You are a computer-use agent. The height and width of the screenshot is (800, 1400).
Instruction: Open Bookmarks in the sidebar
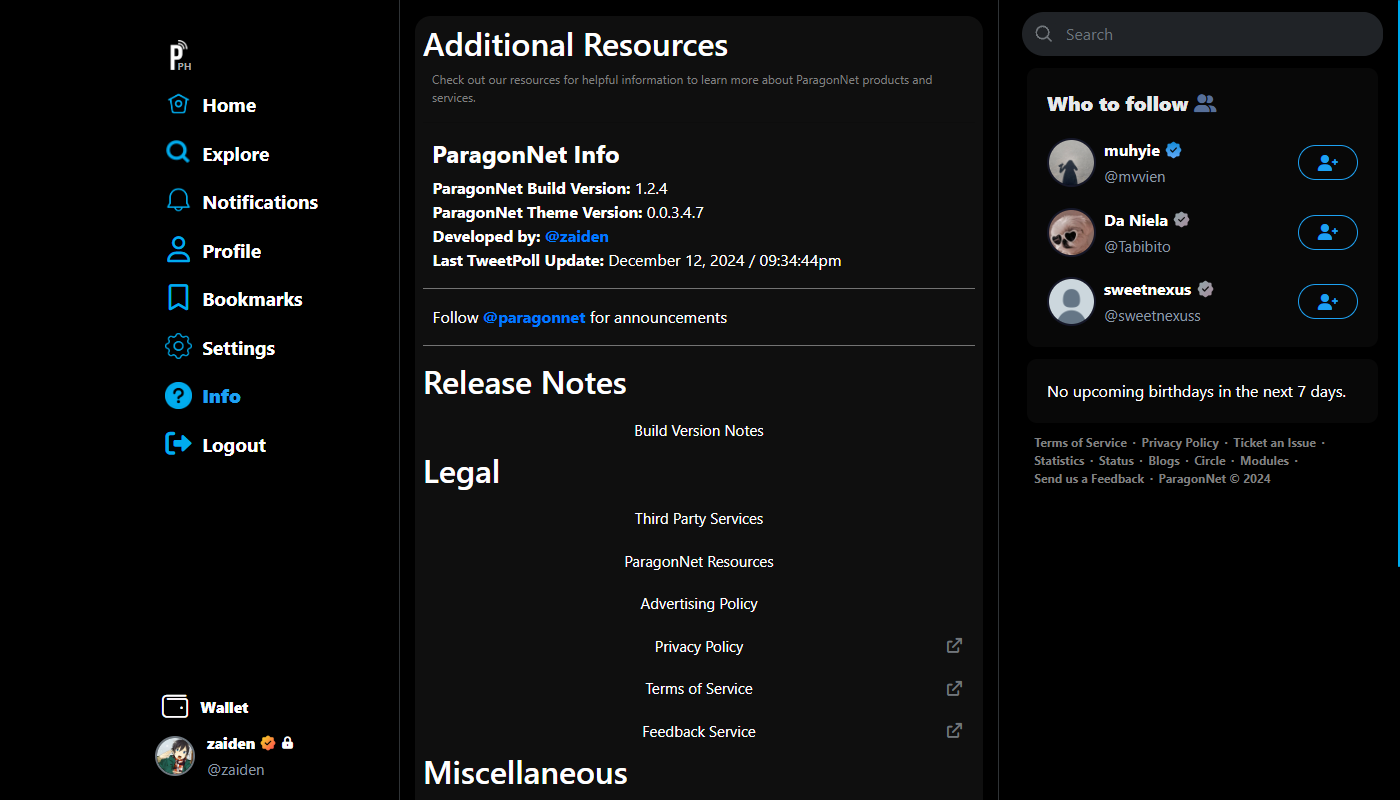tap(251, 299)
